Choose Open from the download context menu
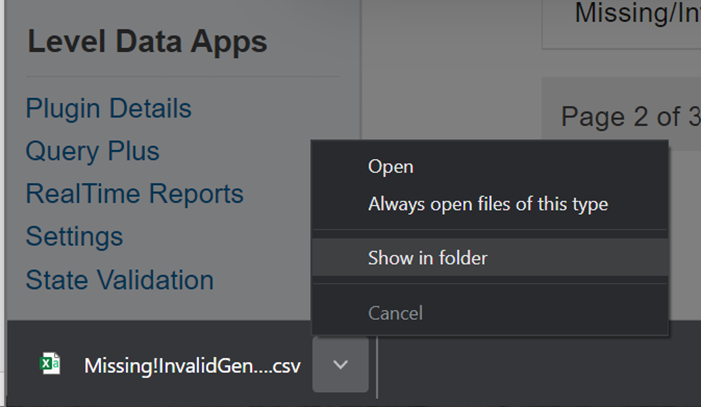Viewport: 701px width, 407px height. point(490,167)
